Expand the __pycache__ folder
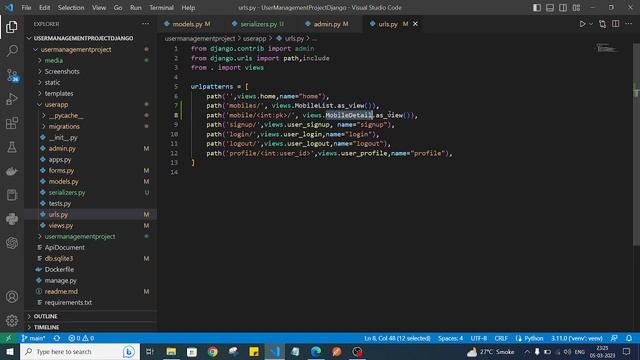 [65, 115]
